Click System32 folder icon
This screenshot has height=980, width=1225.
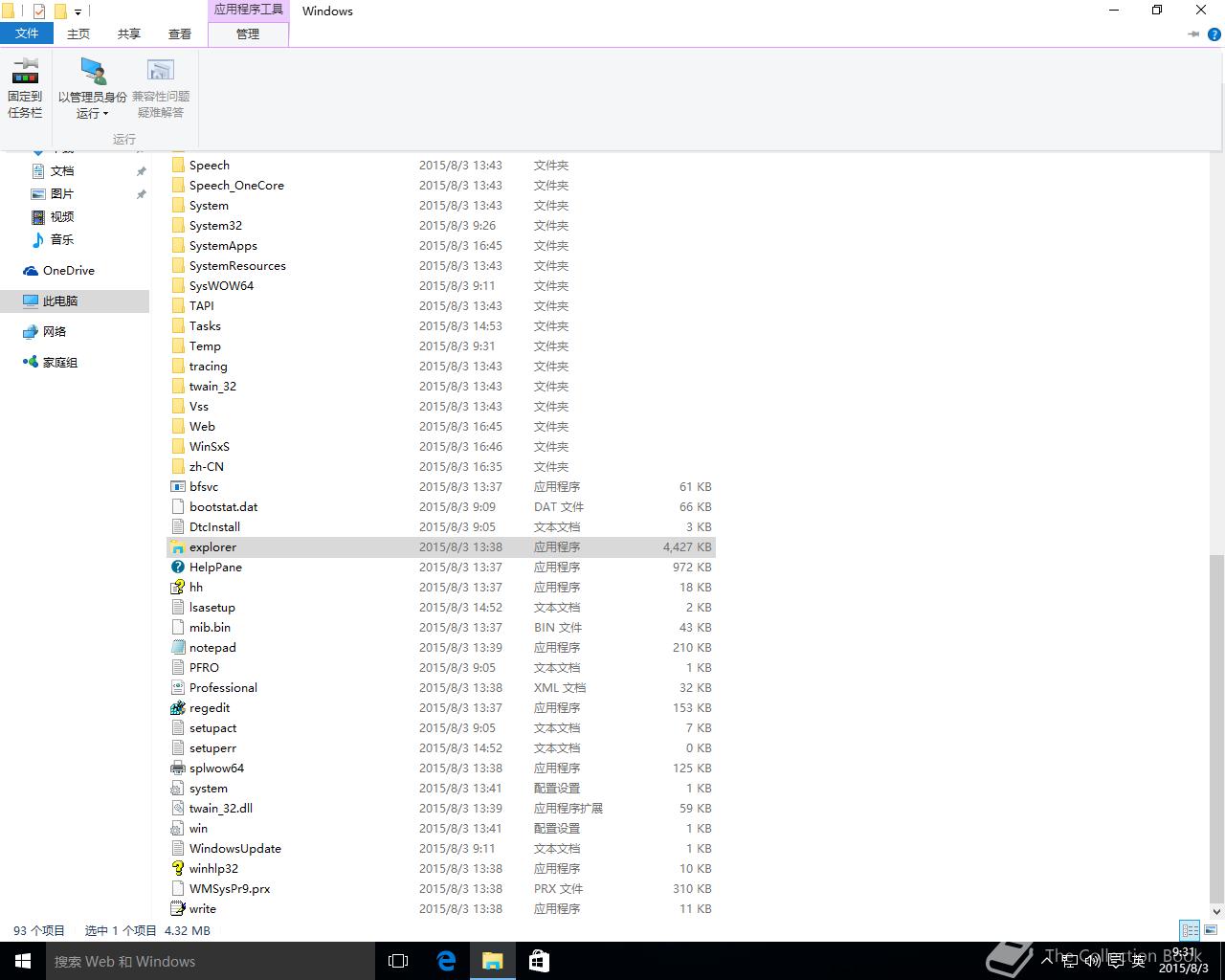[x=177, y=226]
